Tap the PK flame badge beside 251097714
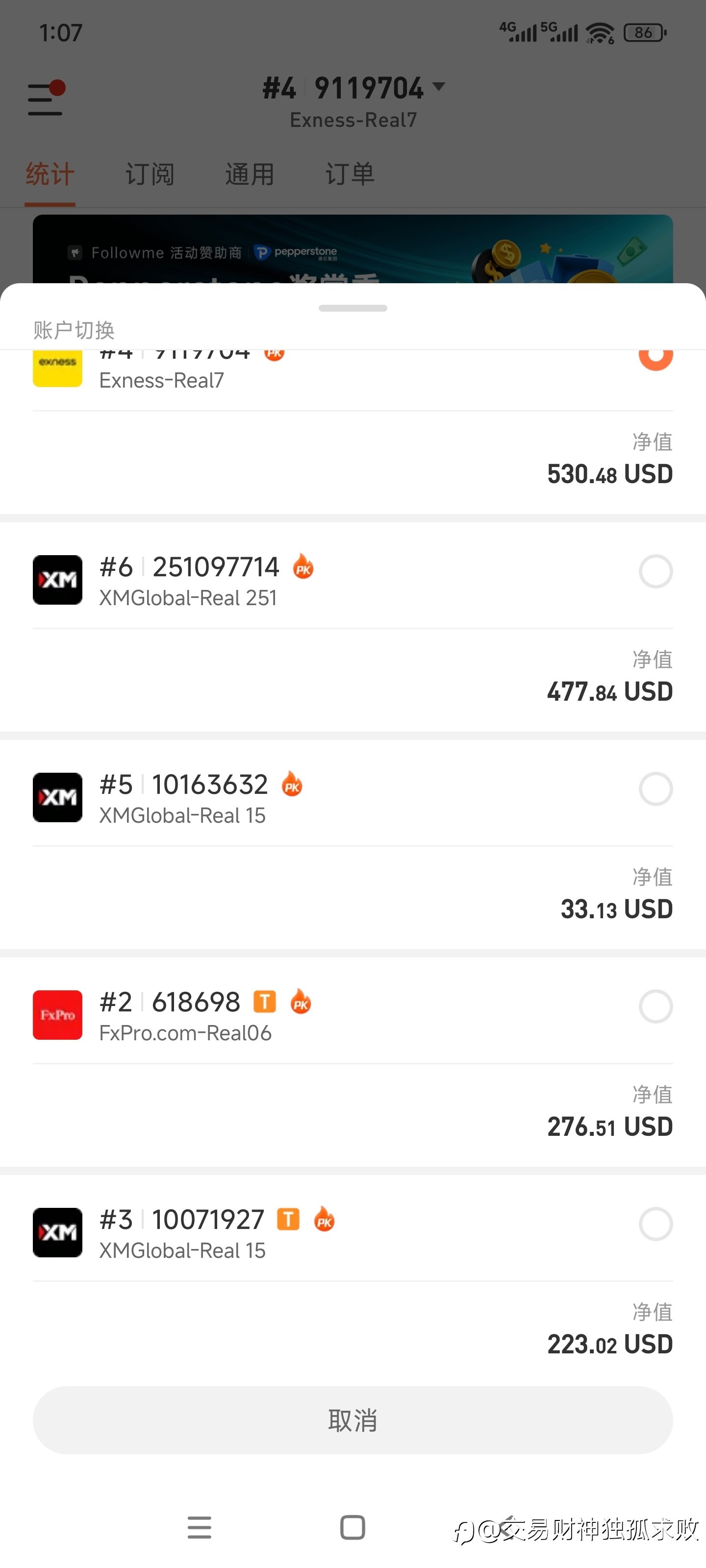The width and height of the screenshot is (706, 1568). (303, 567)
